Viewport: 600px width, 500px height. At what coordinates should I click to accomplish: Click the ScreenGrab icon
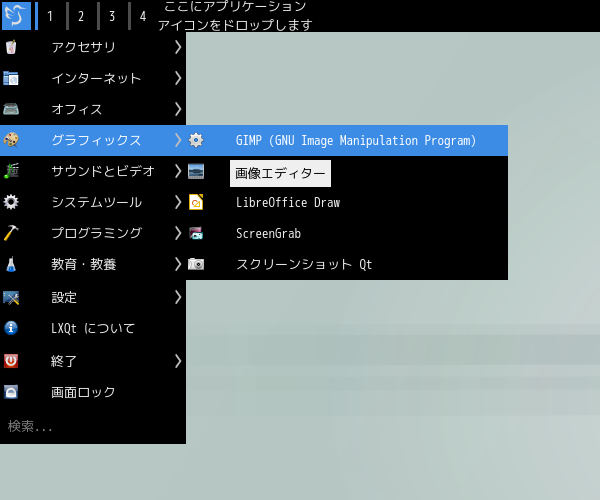tap(196, 233)
